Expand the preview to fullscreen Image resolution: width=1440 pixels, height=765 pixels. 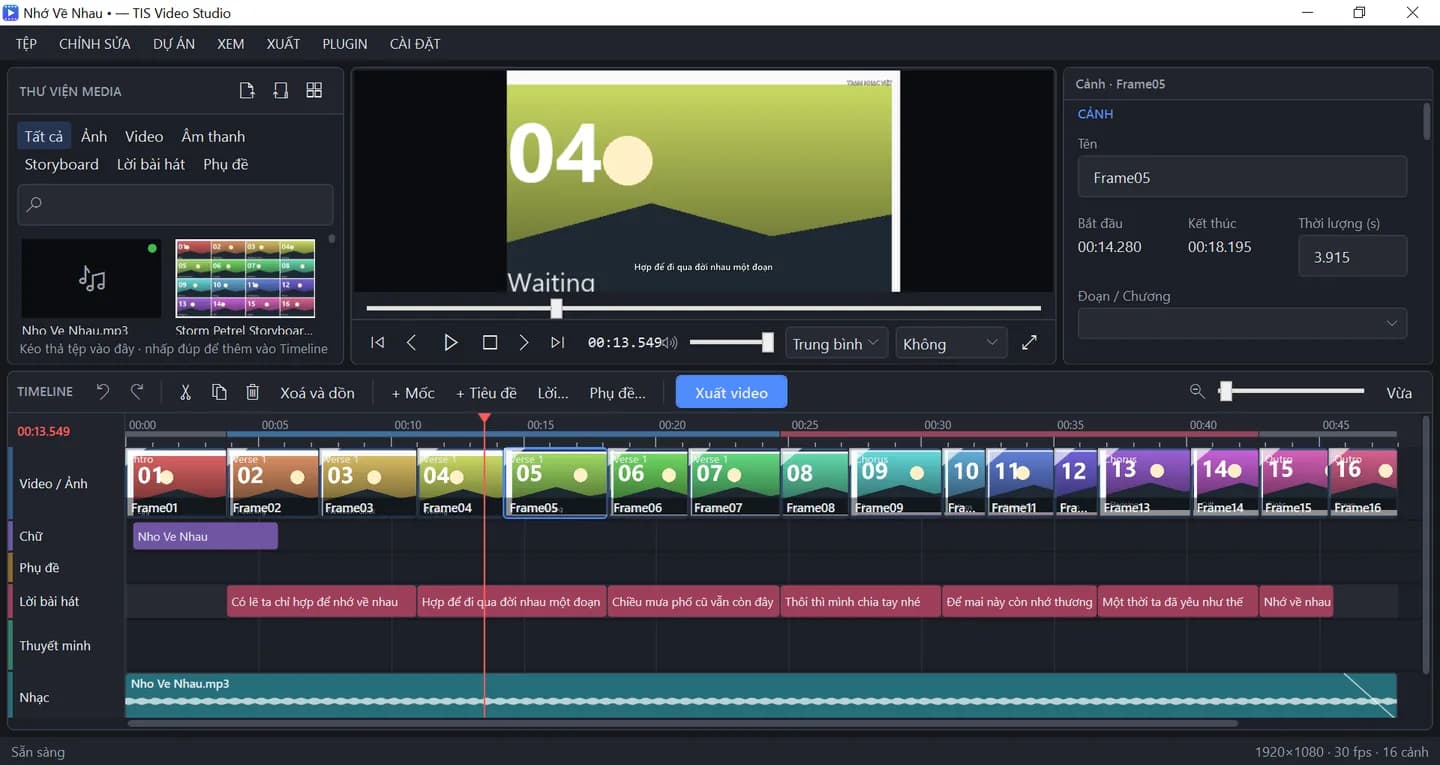(1030, 343)
